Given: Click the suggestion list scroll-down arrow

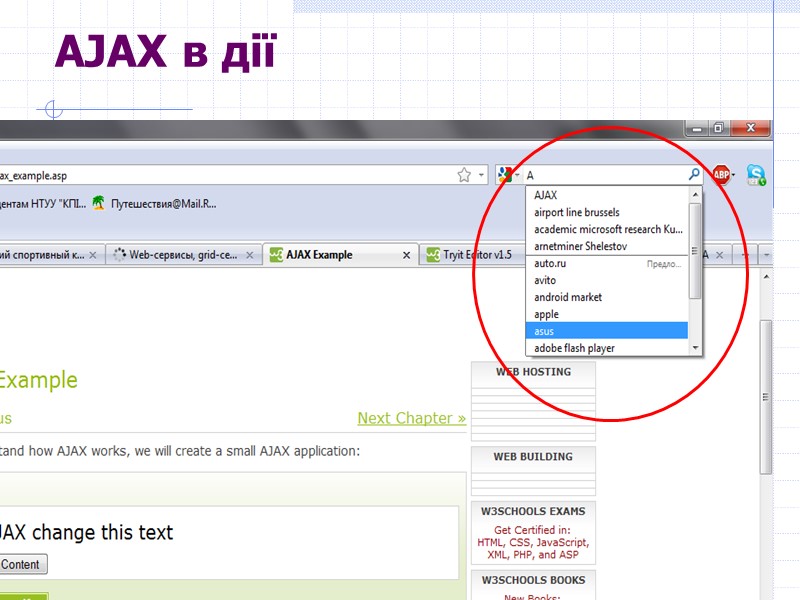Looking at the screenshot, I should 694,349.
